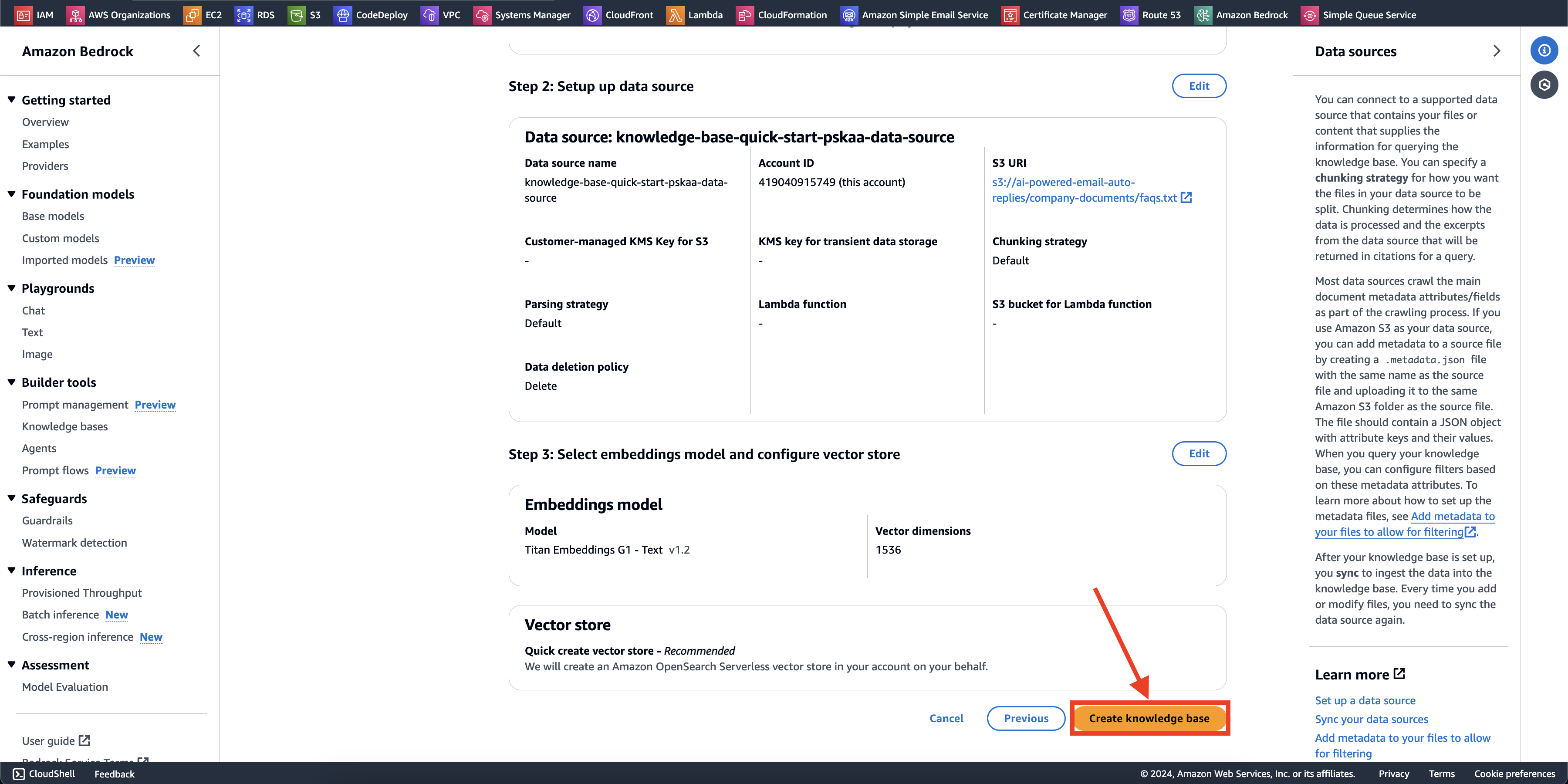Click the dark hexagon panel icon
The image size is (1568, 784).
[1544, 84]
